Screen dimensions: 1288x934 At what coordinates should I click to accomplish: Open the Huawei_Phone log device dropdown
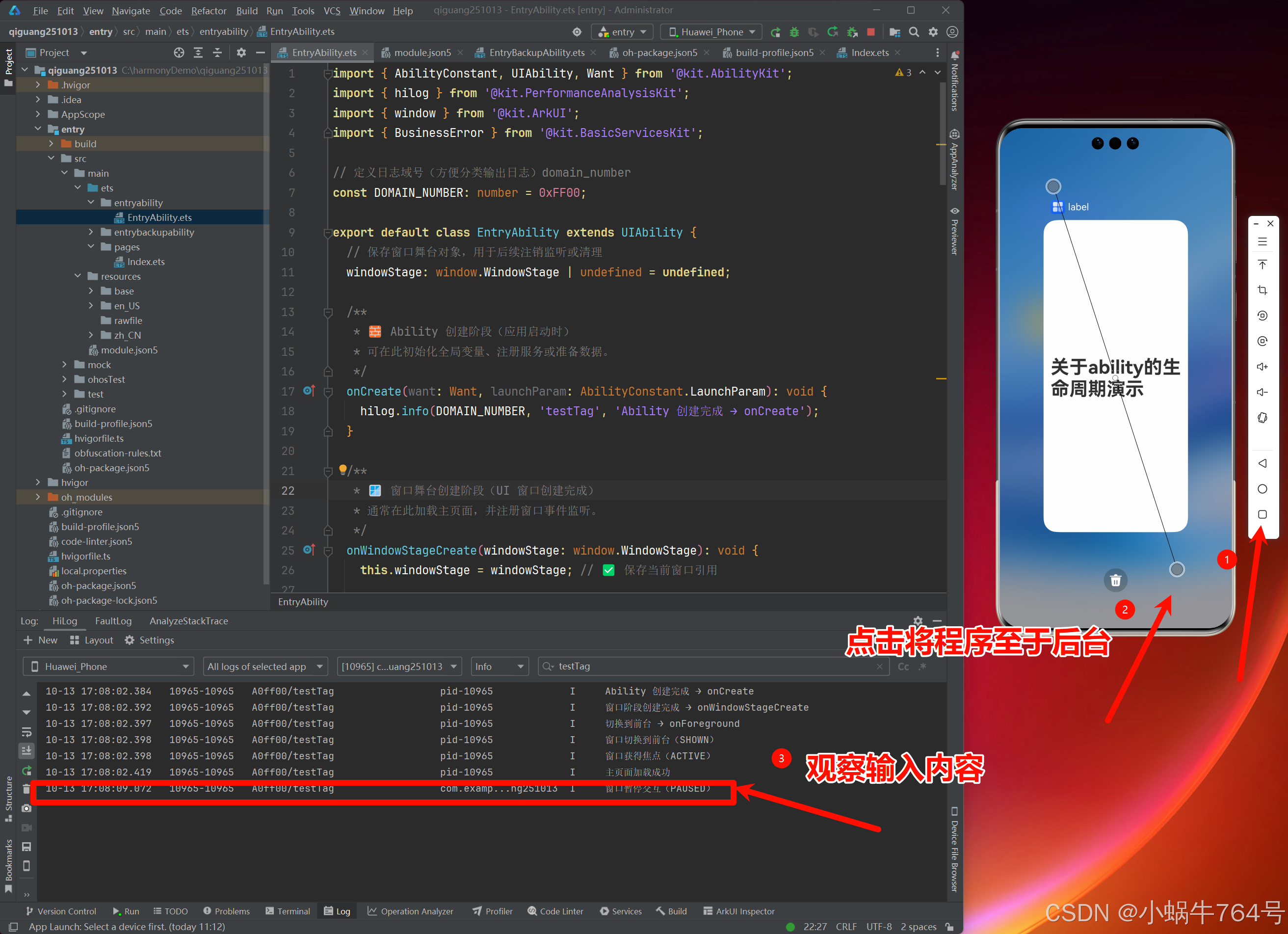click(108, 667)
